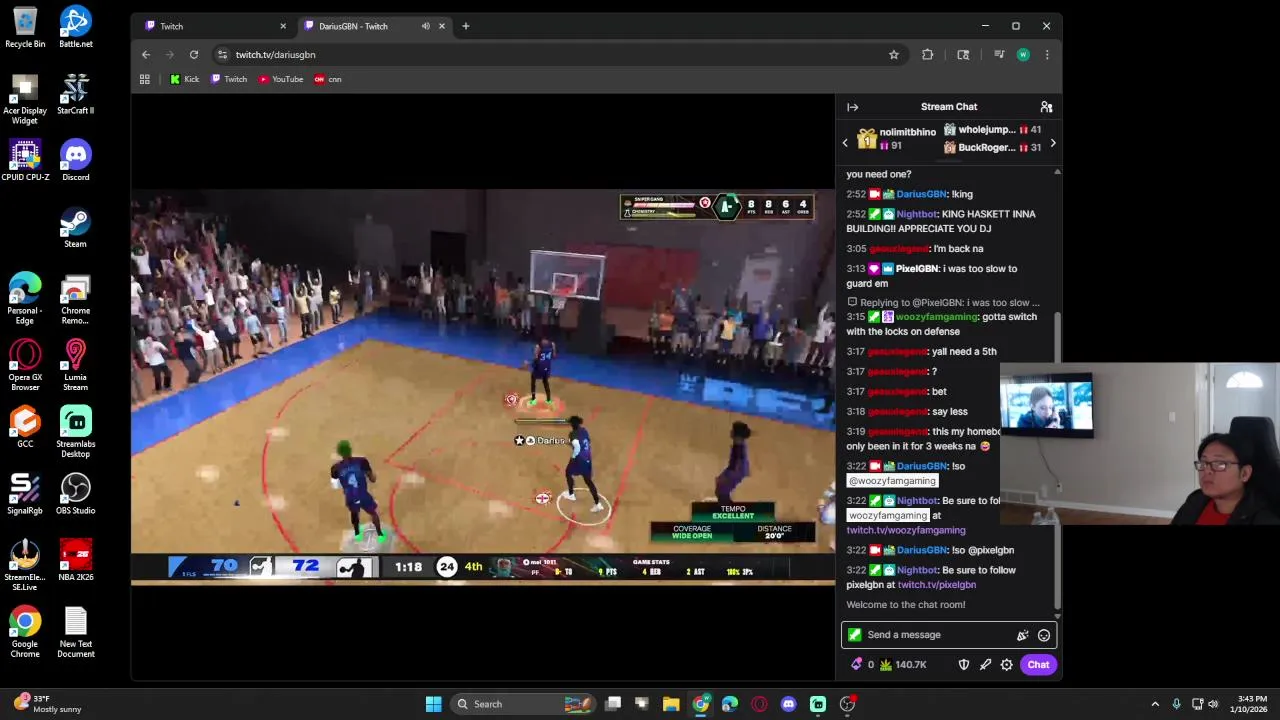Screen dimensions: 1280x720
Task: Send message with the Chat button
Action: (1038, 665)
